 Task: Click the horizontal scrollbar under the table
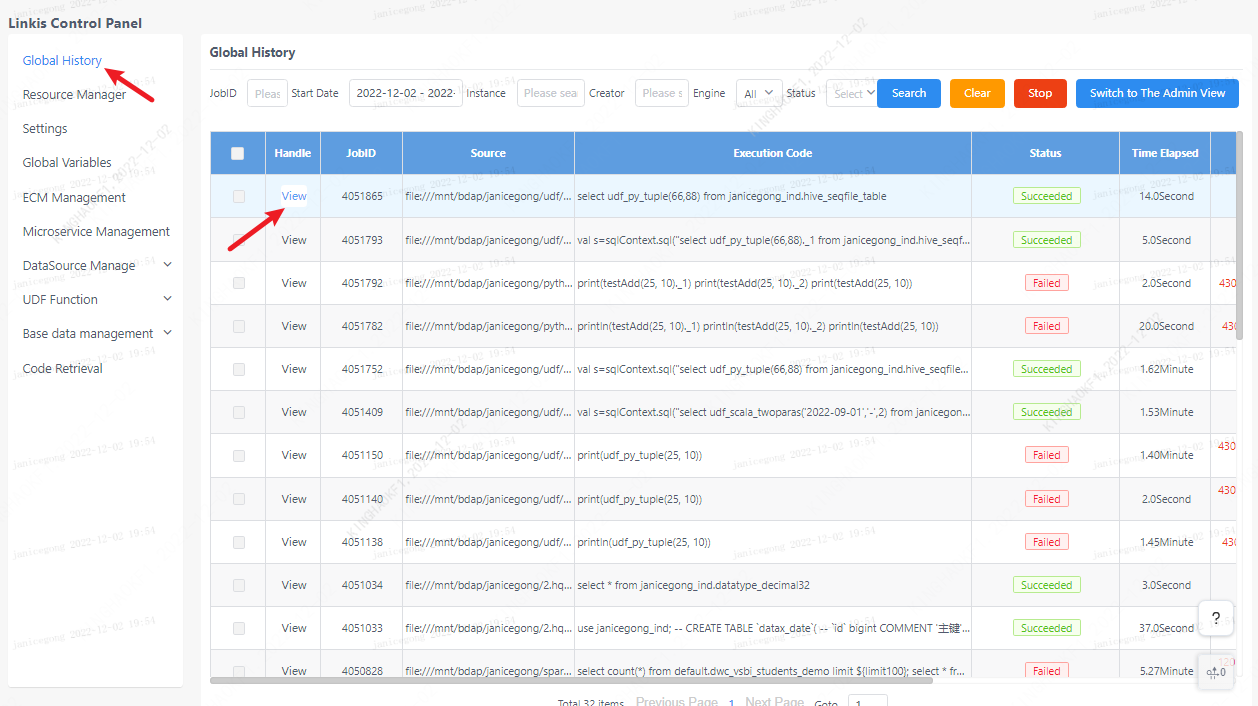pos(570,680)
